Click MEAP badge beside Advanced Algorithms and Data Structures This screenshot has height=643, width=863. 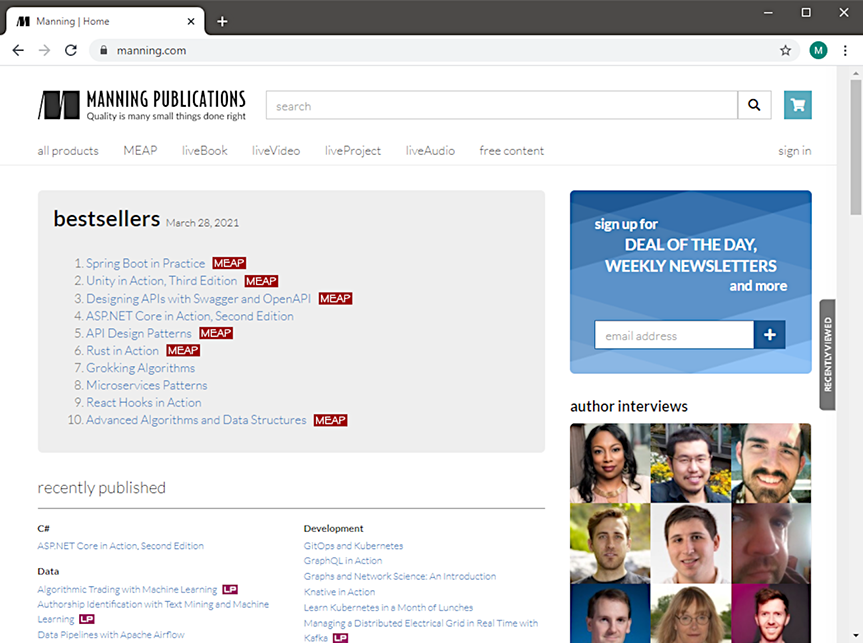tap(330, 420)
